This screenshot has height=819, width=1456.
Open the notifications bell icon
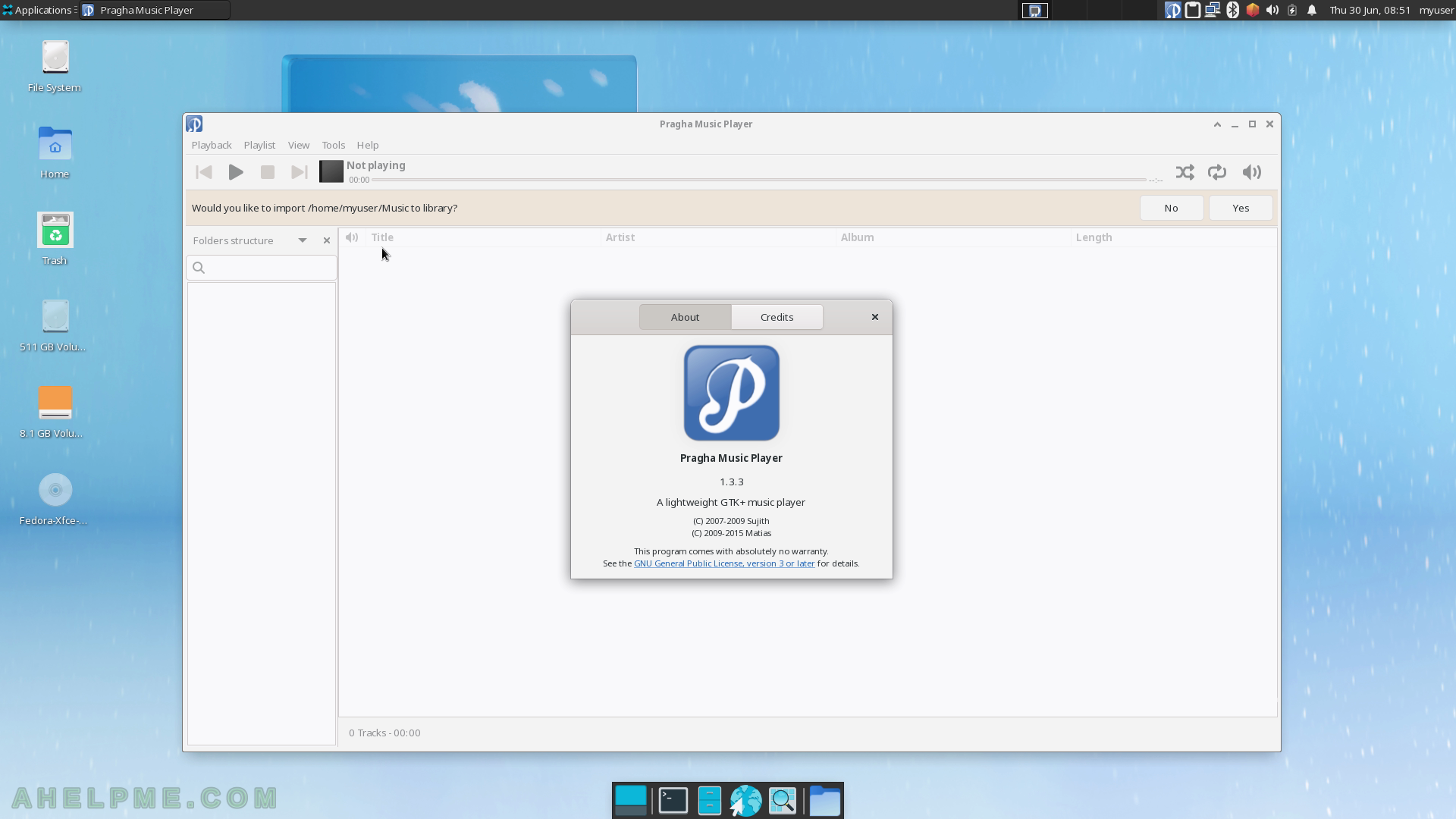(1312, 10)
